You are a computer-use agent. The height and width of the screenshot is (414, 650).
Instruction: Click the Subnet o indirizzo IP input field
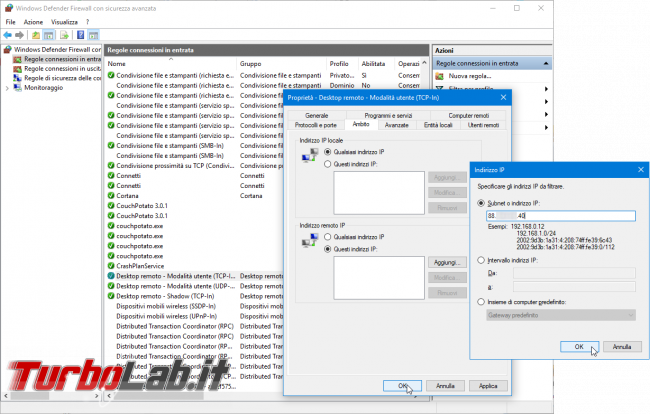560,215
